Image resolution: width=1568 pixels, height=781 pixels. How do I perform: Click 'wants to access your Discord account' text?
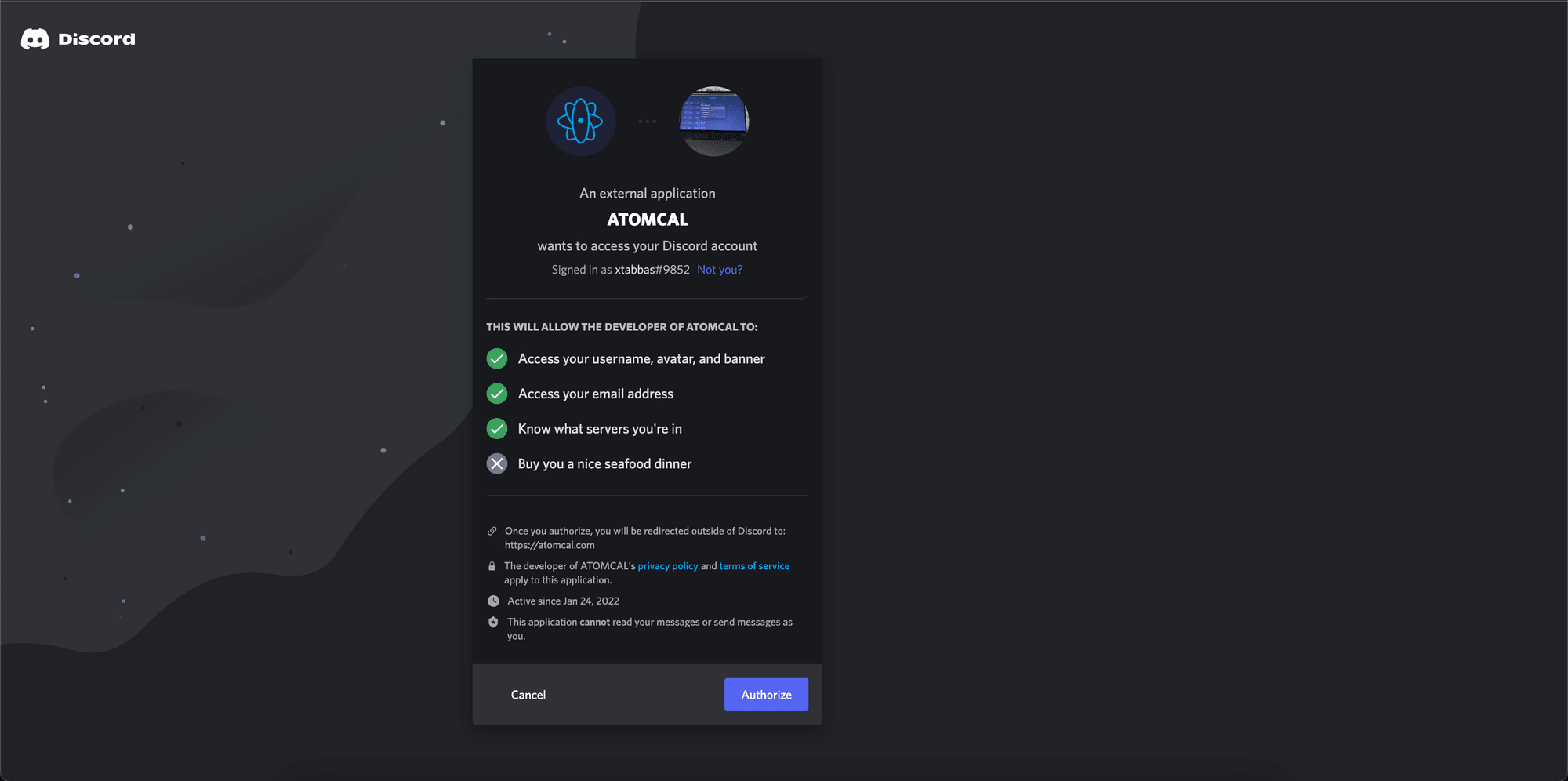(648, 246)
